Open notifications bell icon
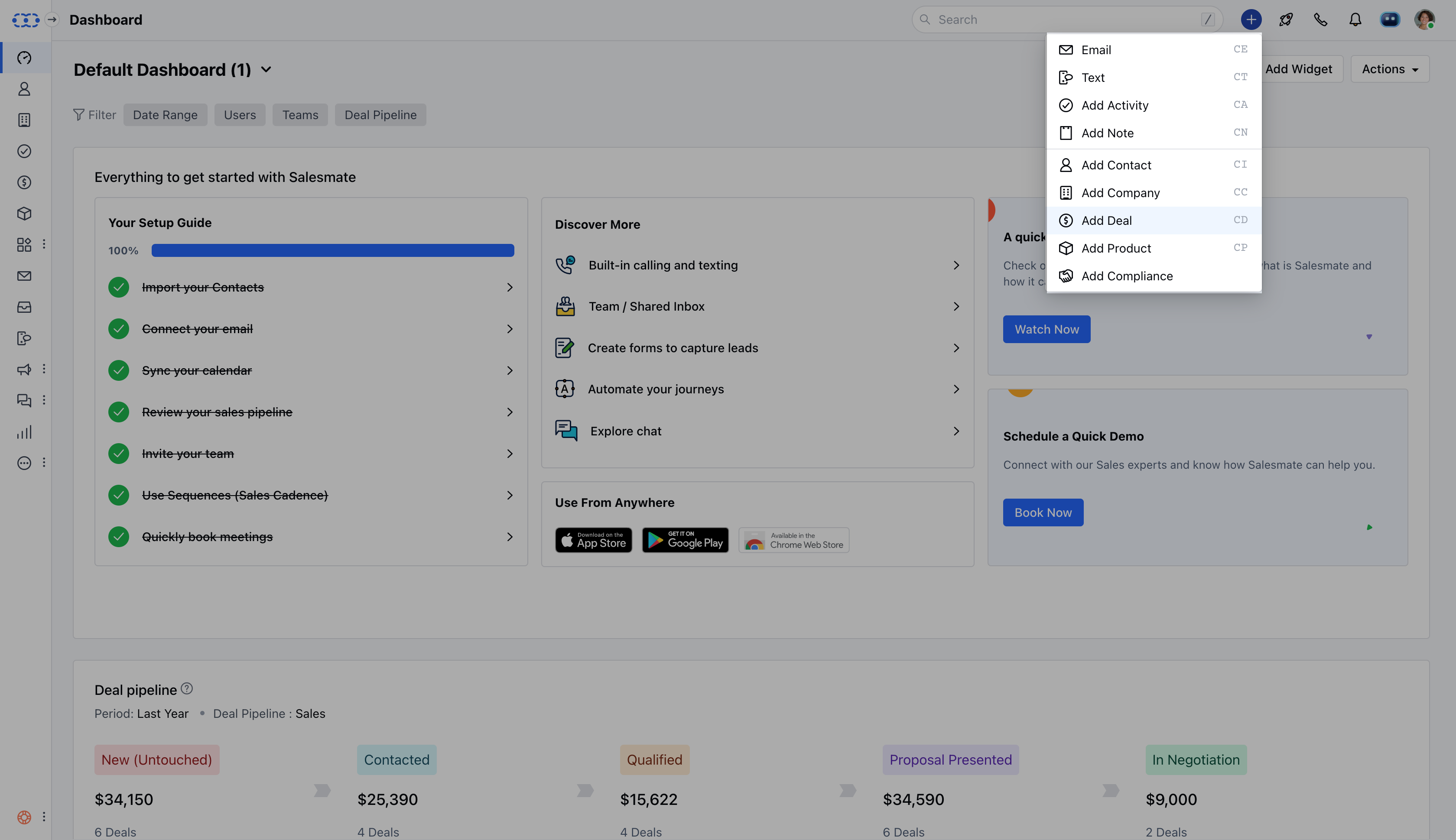This screenshot has width=1456, height=840. tap(1355, 19)
